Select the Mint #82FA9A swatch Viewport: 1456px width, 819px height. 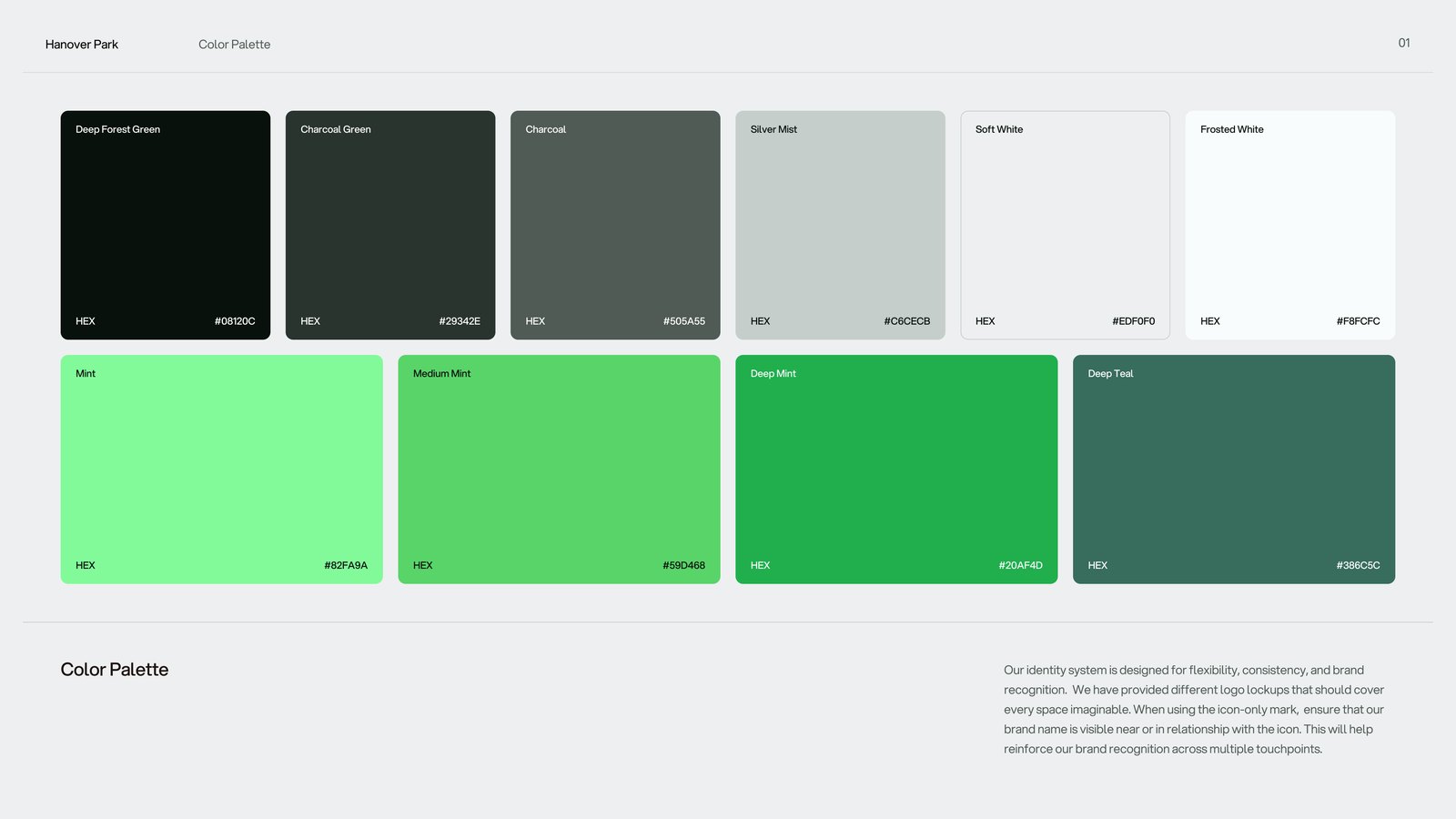tap(222, 470)
